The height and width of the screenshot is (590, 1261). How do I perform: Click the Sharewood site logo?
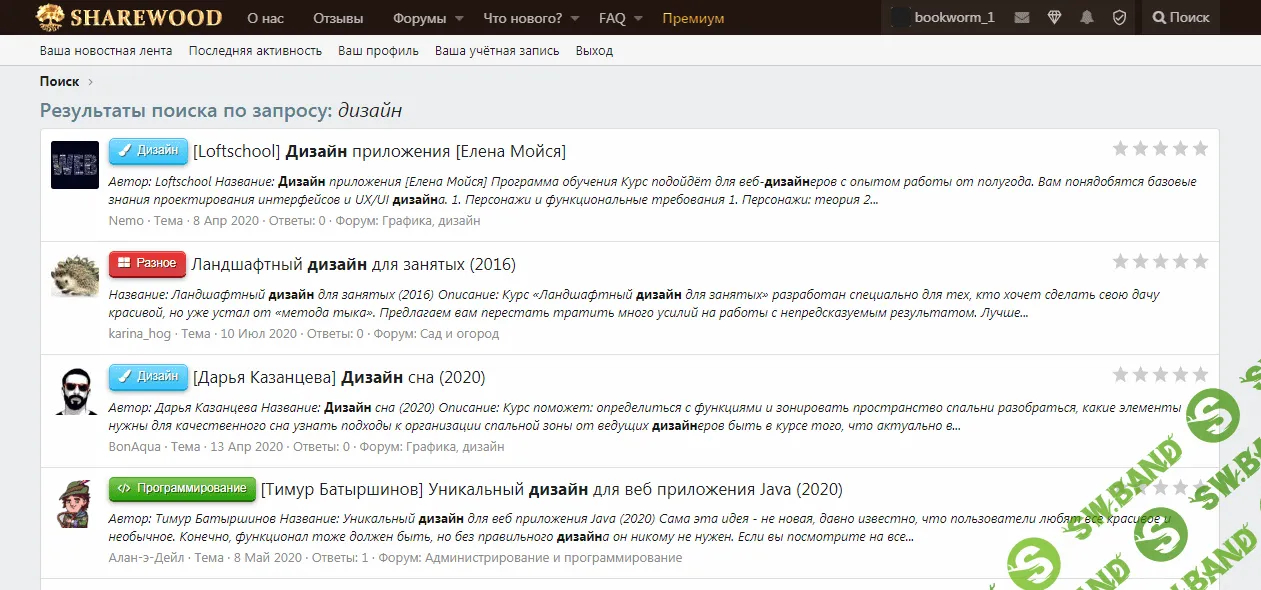[129, 18]
